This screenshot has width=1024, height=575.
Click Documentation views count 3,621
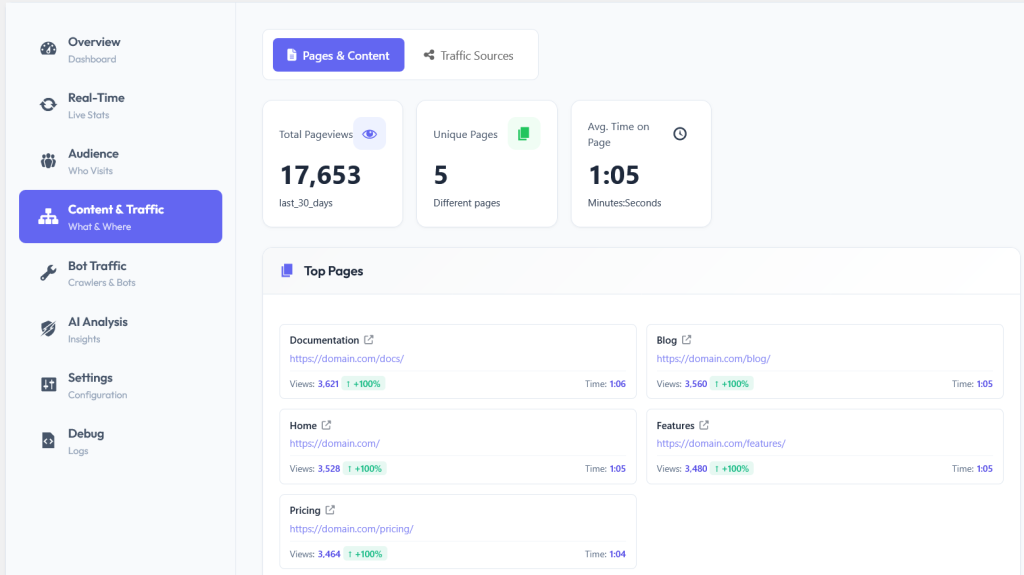pos(328,384)
